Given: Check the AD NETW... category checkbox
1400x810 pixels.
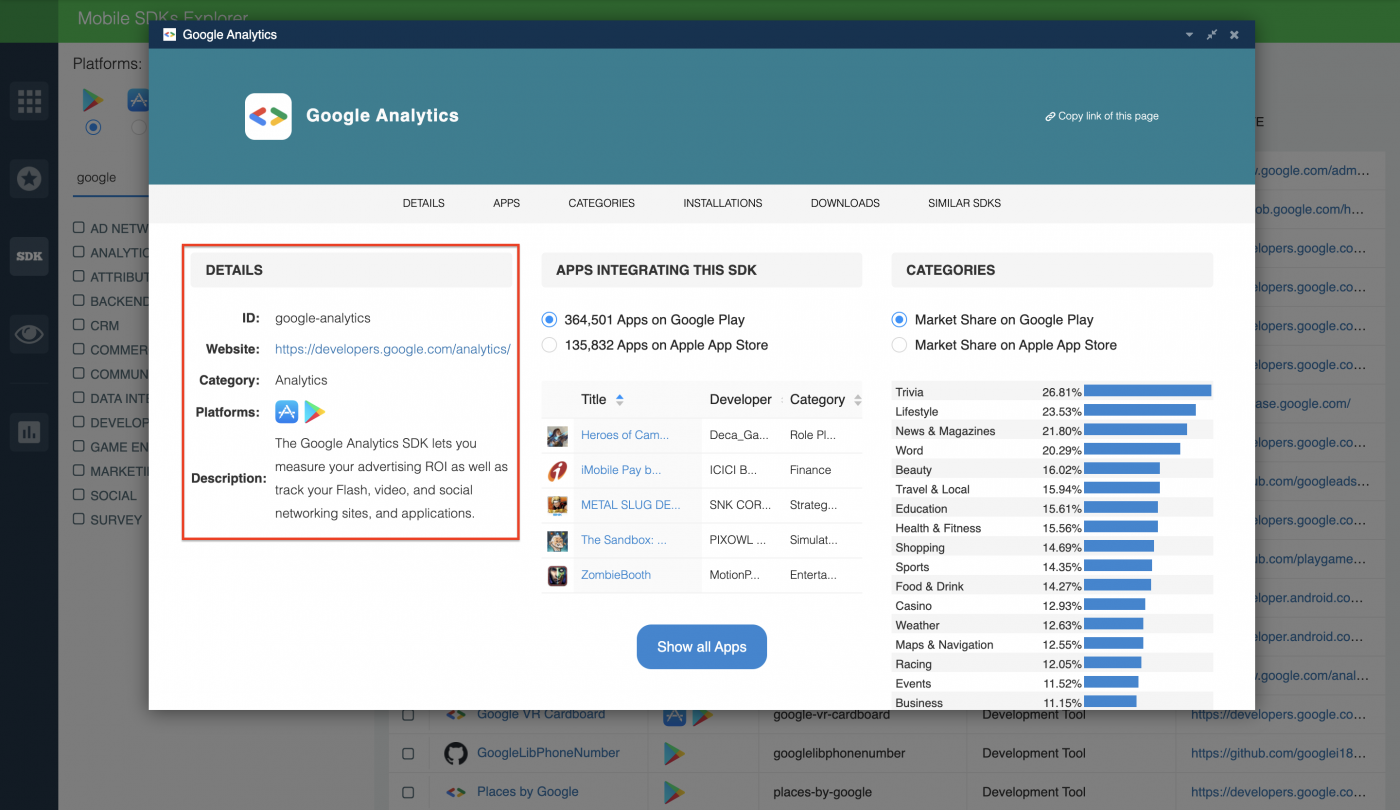Looking at the screenshot, I should pos(79,227).
